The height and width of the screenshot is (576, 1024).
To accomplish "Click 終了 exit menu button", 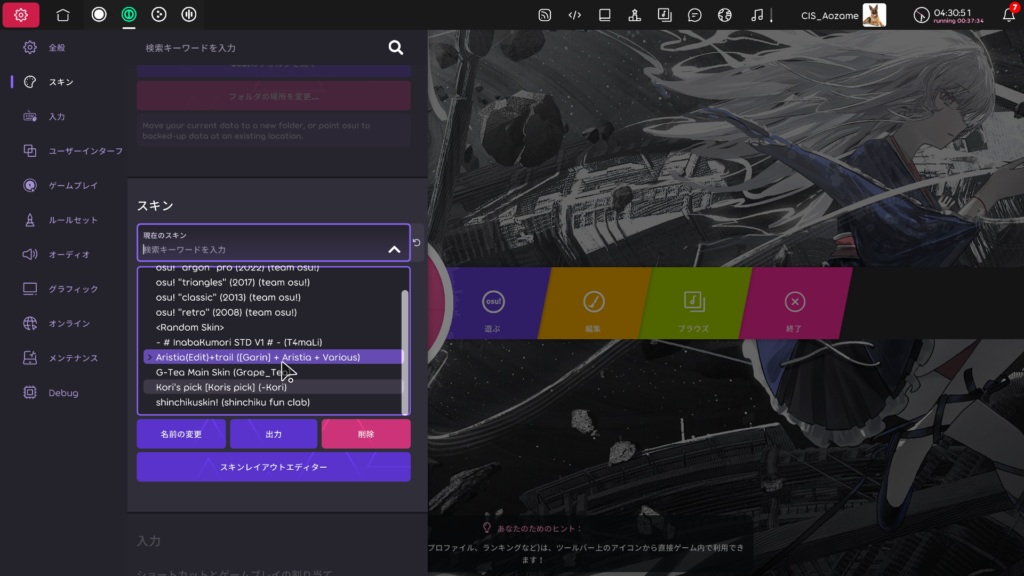I will click(795, 304).
